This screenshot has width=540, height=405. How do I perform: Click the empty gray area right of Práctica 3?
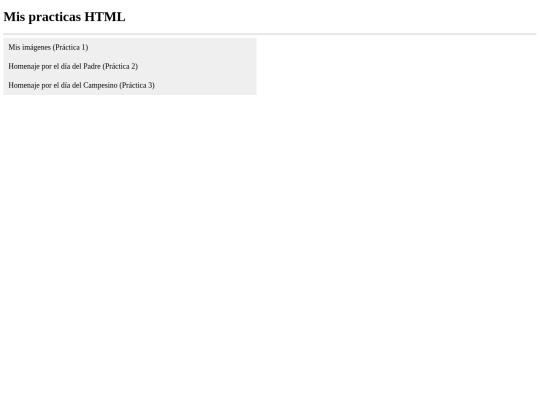pyautogui.click(x=206, y=85)
